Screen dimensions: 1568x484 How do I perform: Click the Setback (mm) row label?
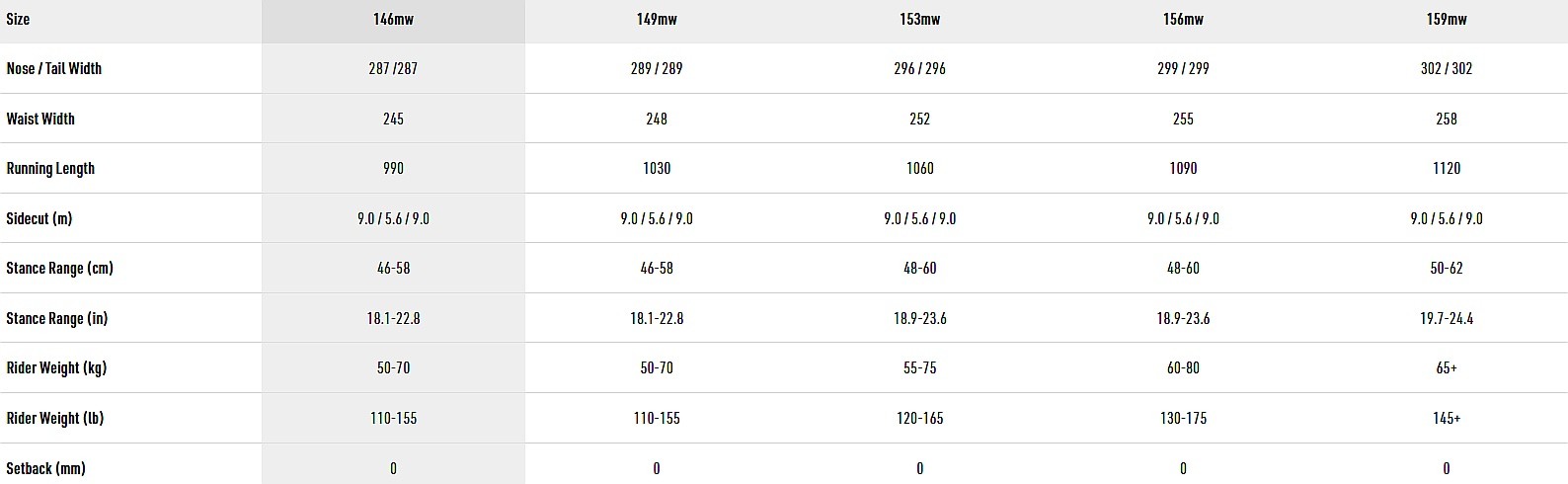45,468
